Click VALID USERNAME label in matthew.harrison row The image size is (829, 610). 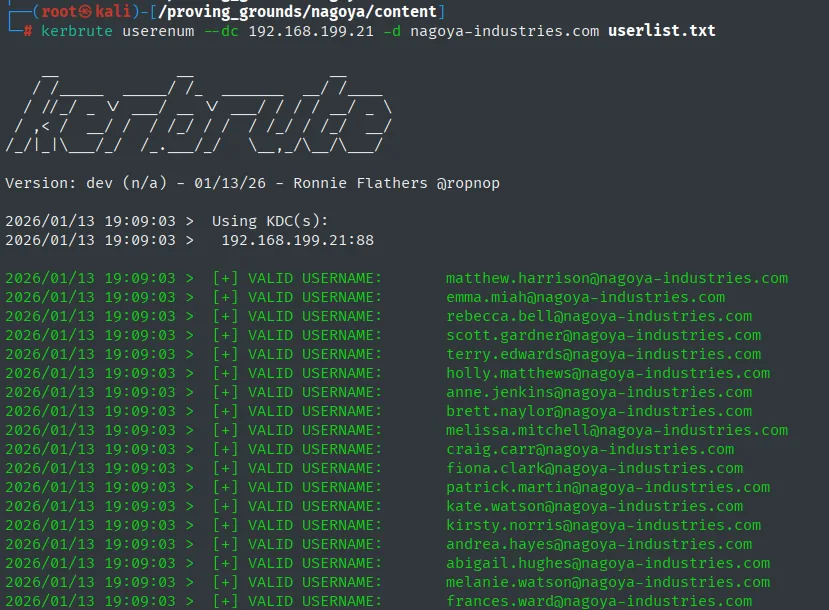click(x=315, y=278)
